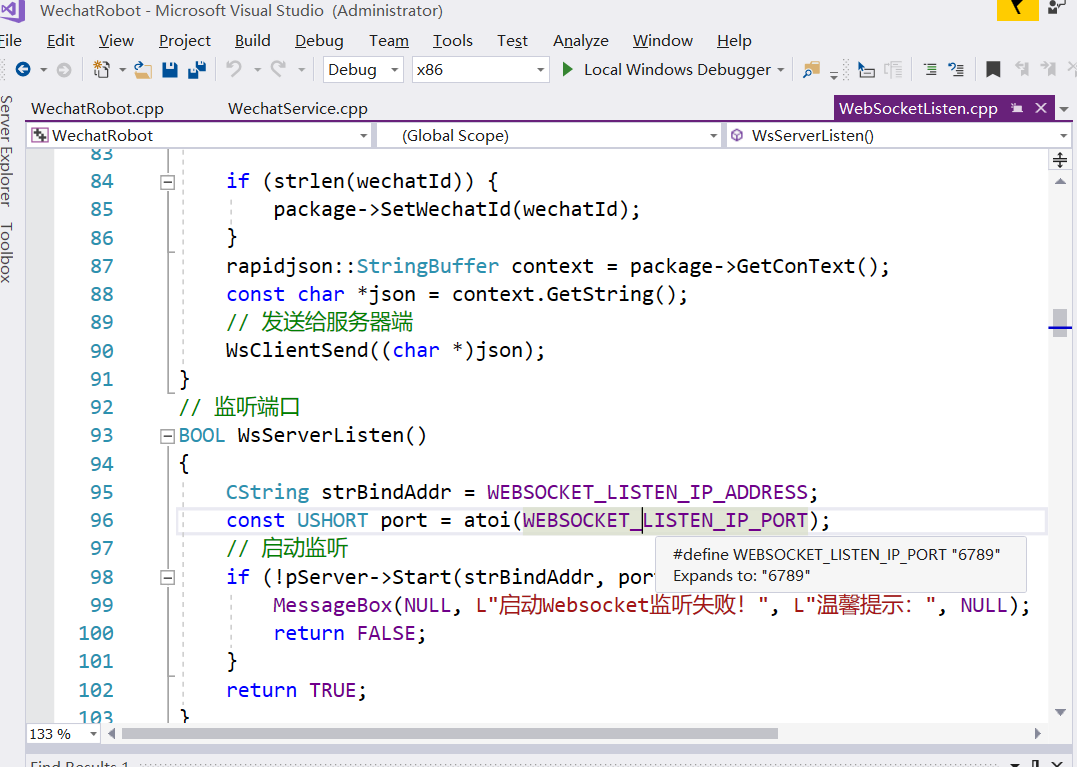Click the Previous Bookmark icon
This screenshot has width=1077, height=767.
(x=1022, y=69)
